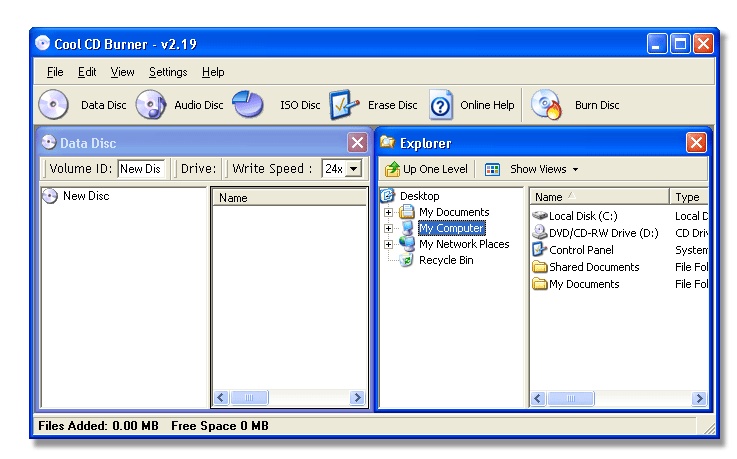The height and width of the screenshot is (459, 737).
Task: Click Data Disc list scrollbar thumb
Action: [249, 397]
